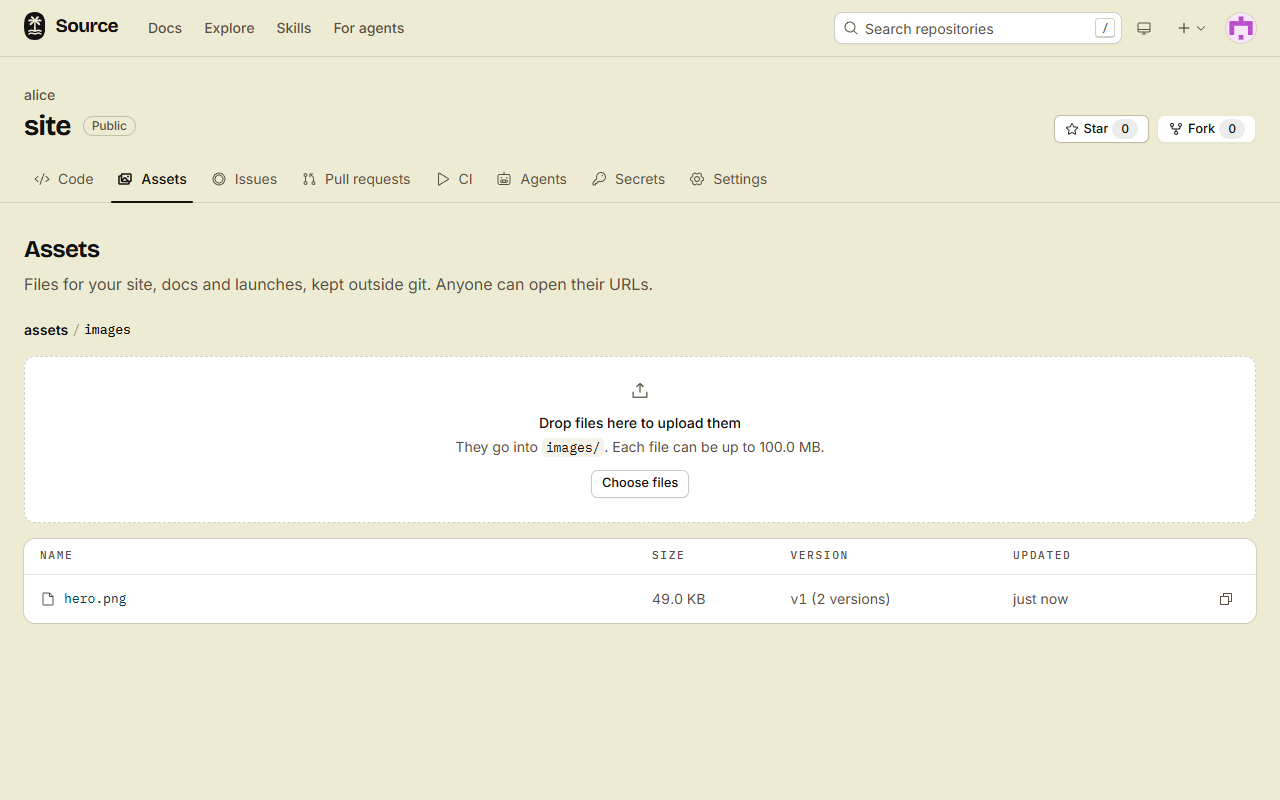Open the Code tab
1280x800 pixels.
pyautogui.click(x=64, y=179)
